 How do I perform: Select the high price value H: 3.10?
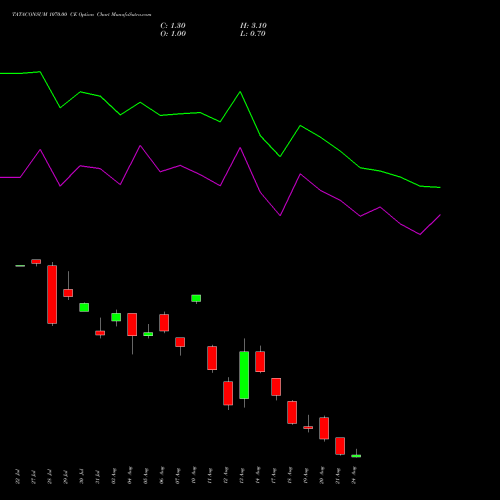pos(253,26)
